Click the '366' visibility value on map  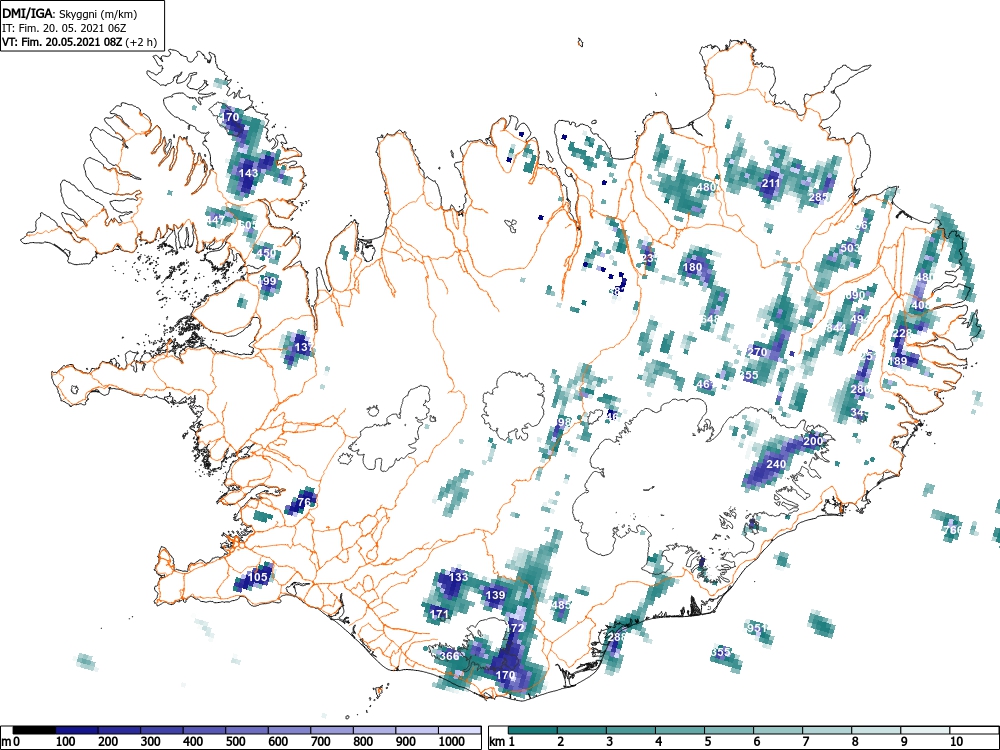click(x=449, y=656)
